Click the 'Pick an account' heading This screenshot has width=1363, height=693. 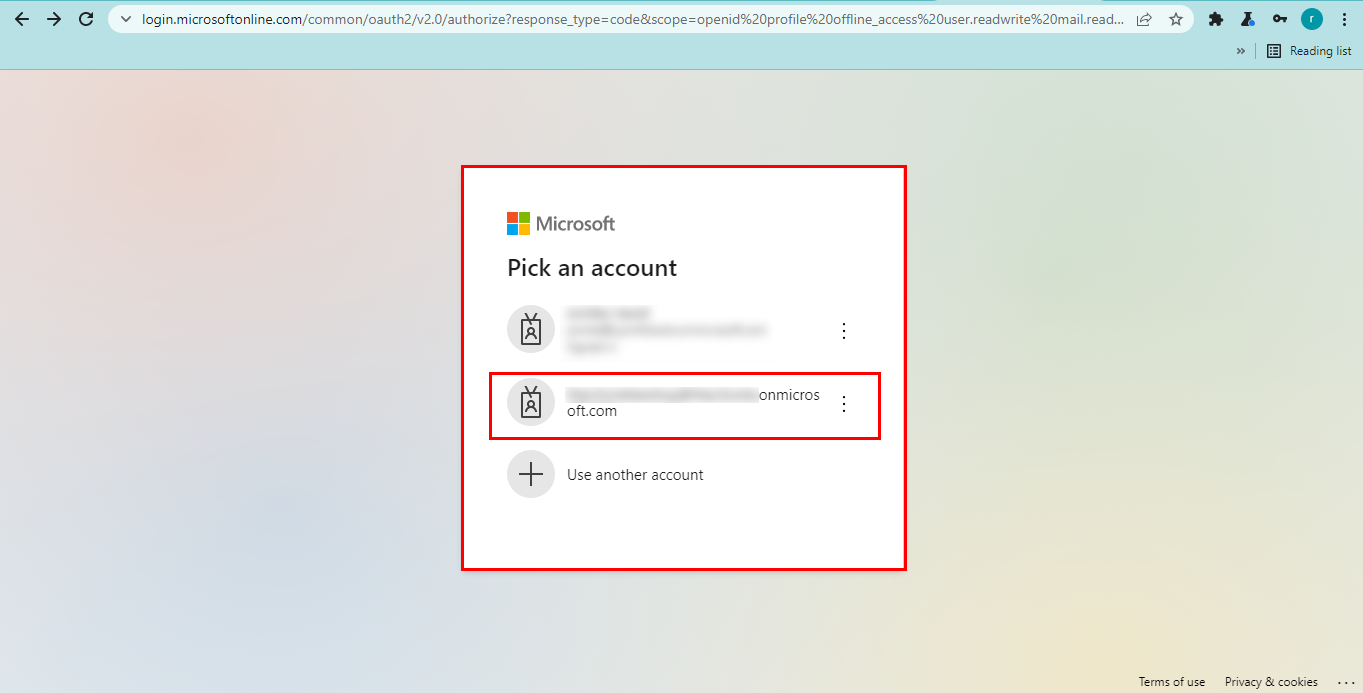click(x=592, y=268)
